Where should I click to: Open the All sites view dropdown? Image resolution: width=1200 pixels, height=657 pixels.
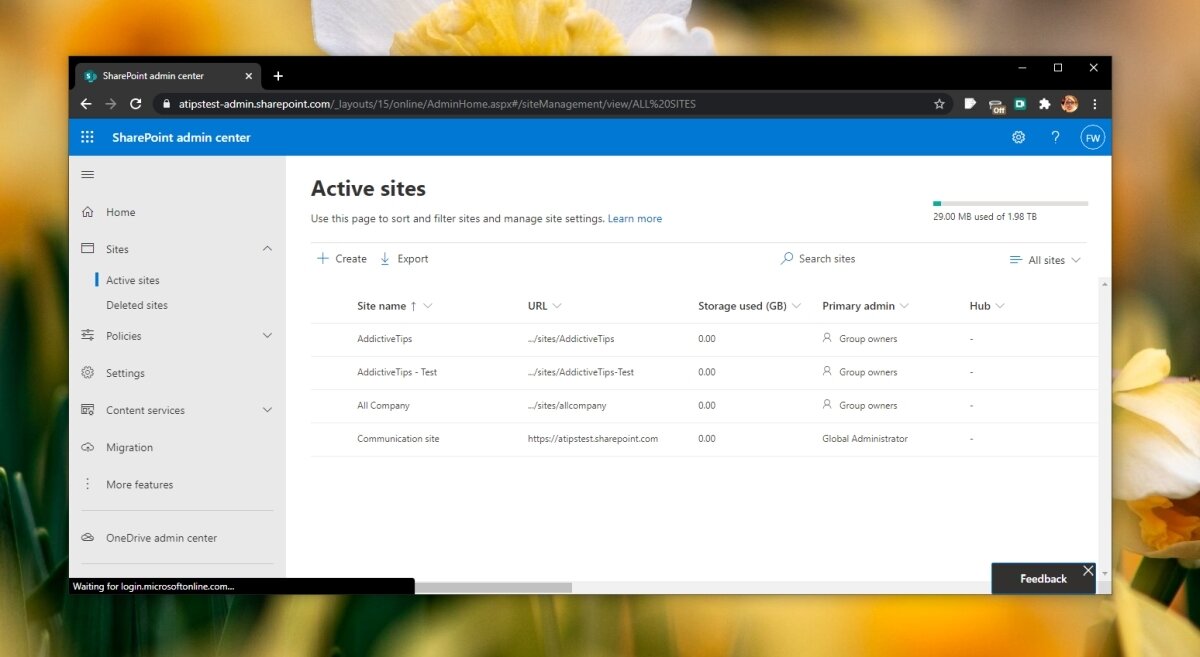point(1045,260)
